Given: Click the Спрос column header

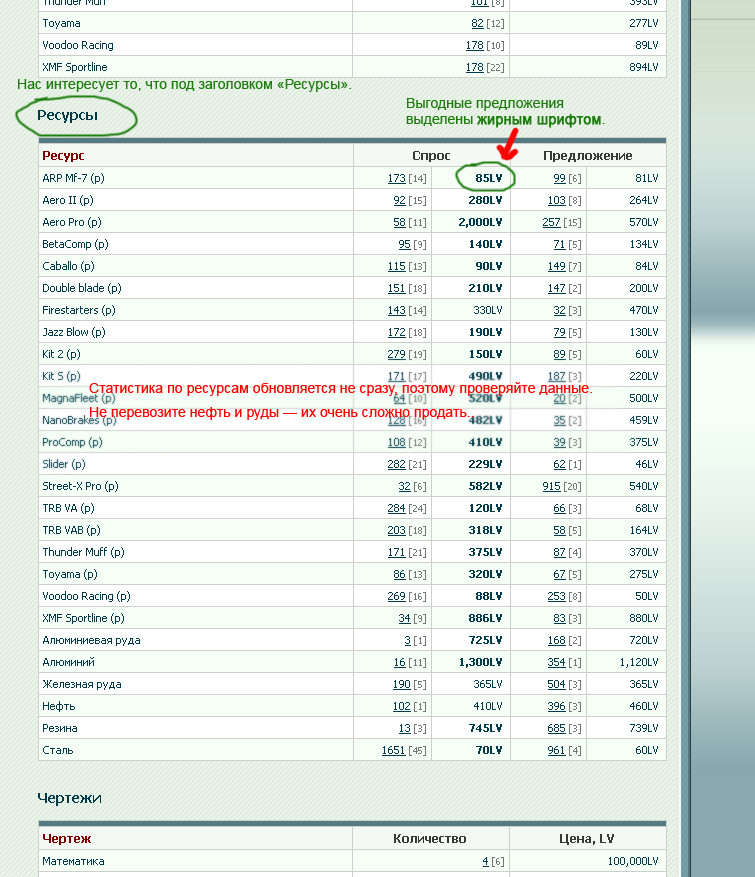Looking at the screenshot, I should click(431, 156).
